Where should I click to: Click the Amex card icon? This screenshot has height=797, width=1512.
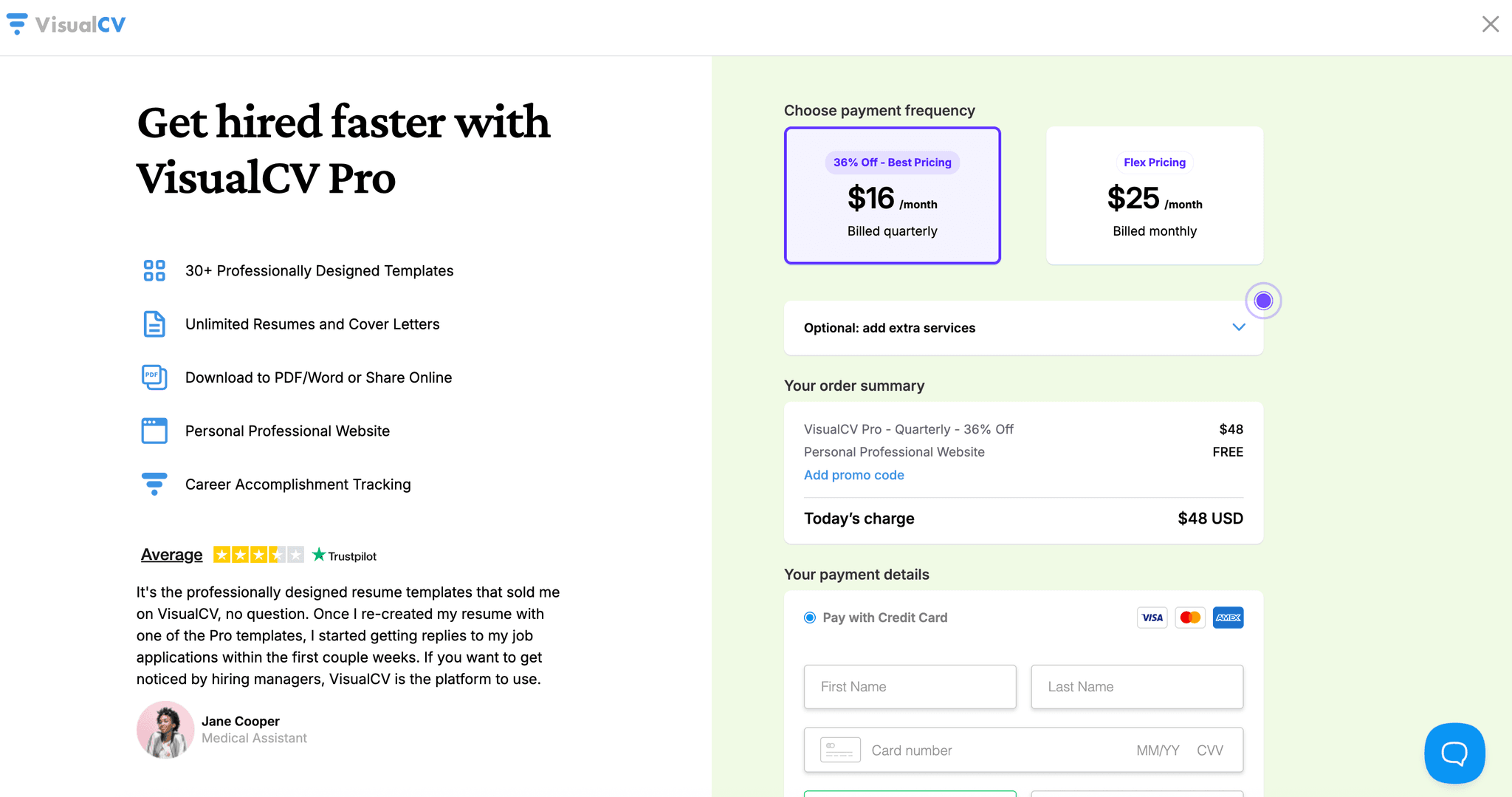[x=1228, y=618]
